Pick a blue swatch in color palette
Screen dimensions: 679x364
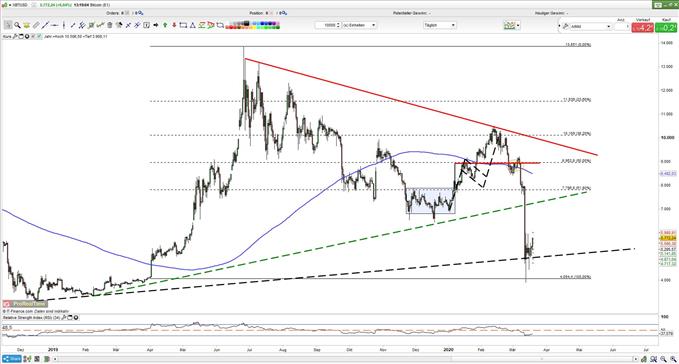[x=262, y=23]
